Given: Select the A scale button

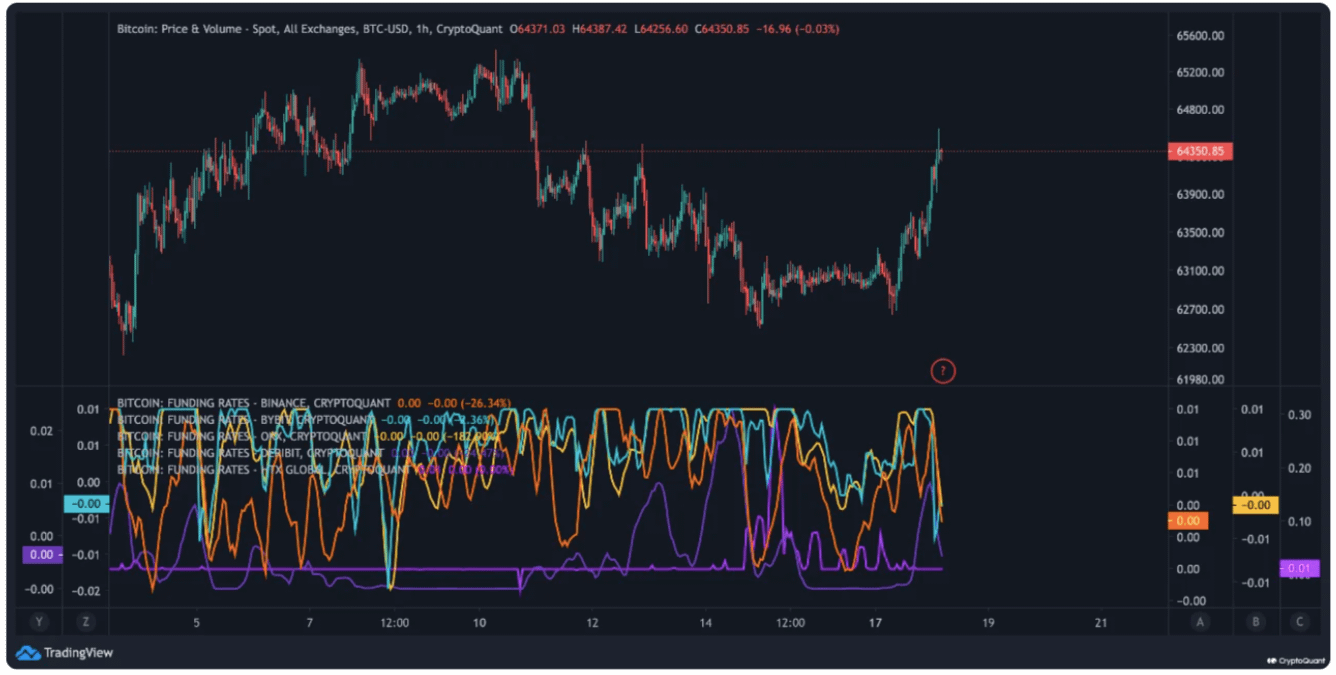Looking at the screenshot, I should (1201, 622).
